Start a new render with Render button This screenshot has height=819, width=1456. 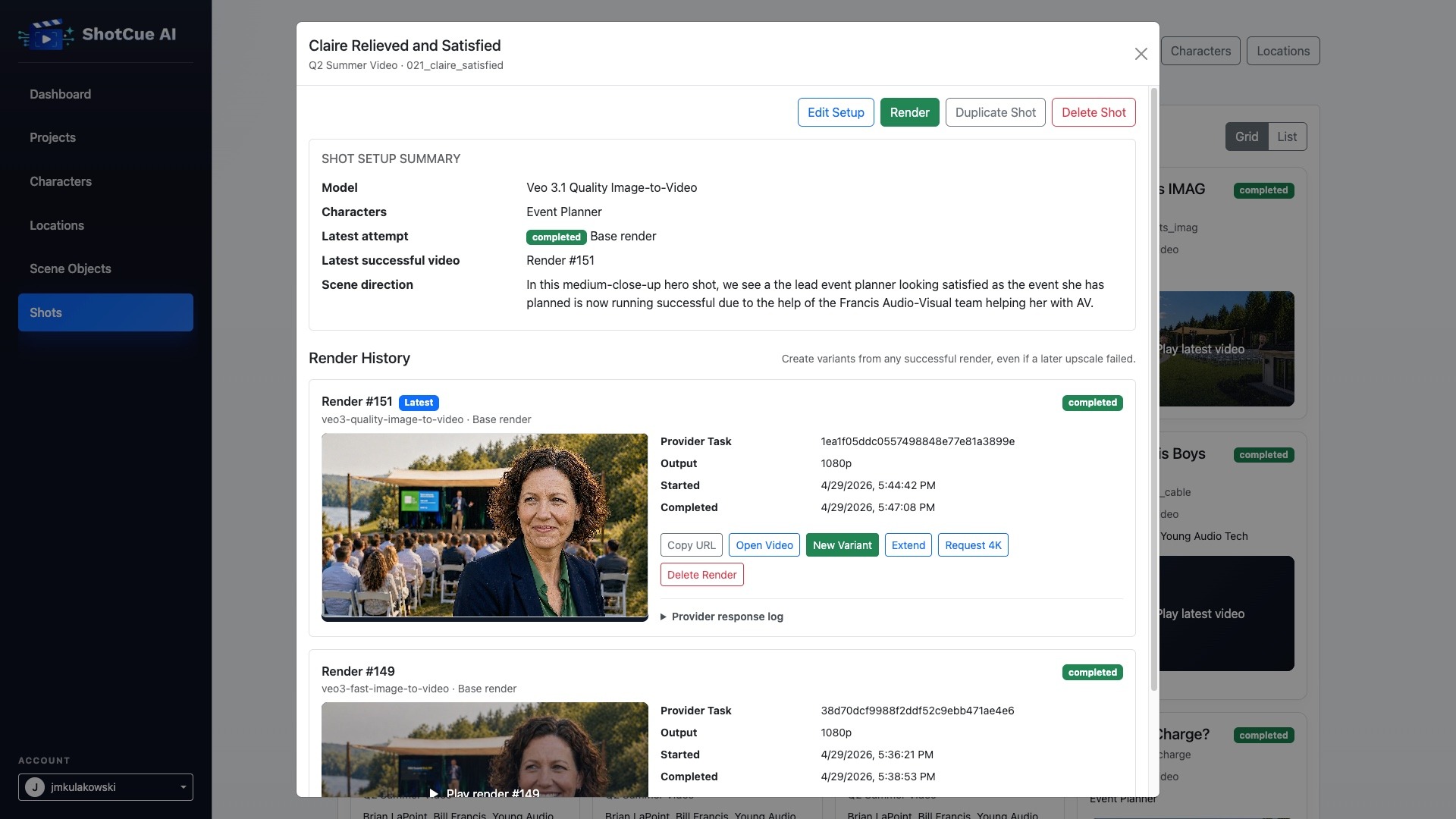[x=909, y=112]
